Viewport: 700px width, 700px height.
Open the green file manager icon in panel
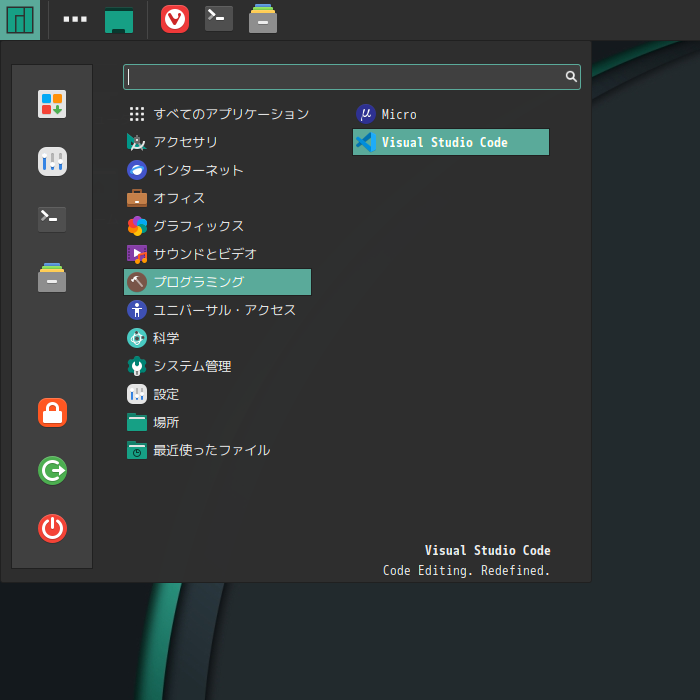coord(119,20)
